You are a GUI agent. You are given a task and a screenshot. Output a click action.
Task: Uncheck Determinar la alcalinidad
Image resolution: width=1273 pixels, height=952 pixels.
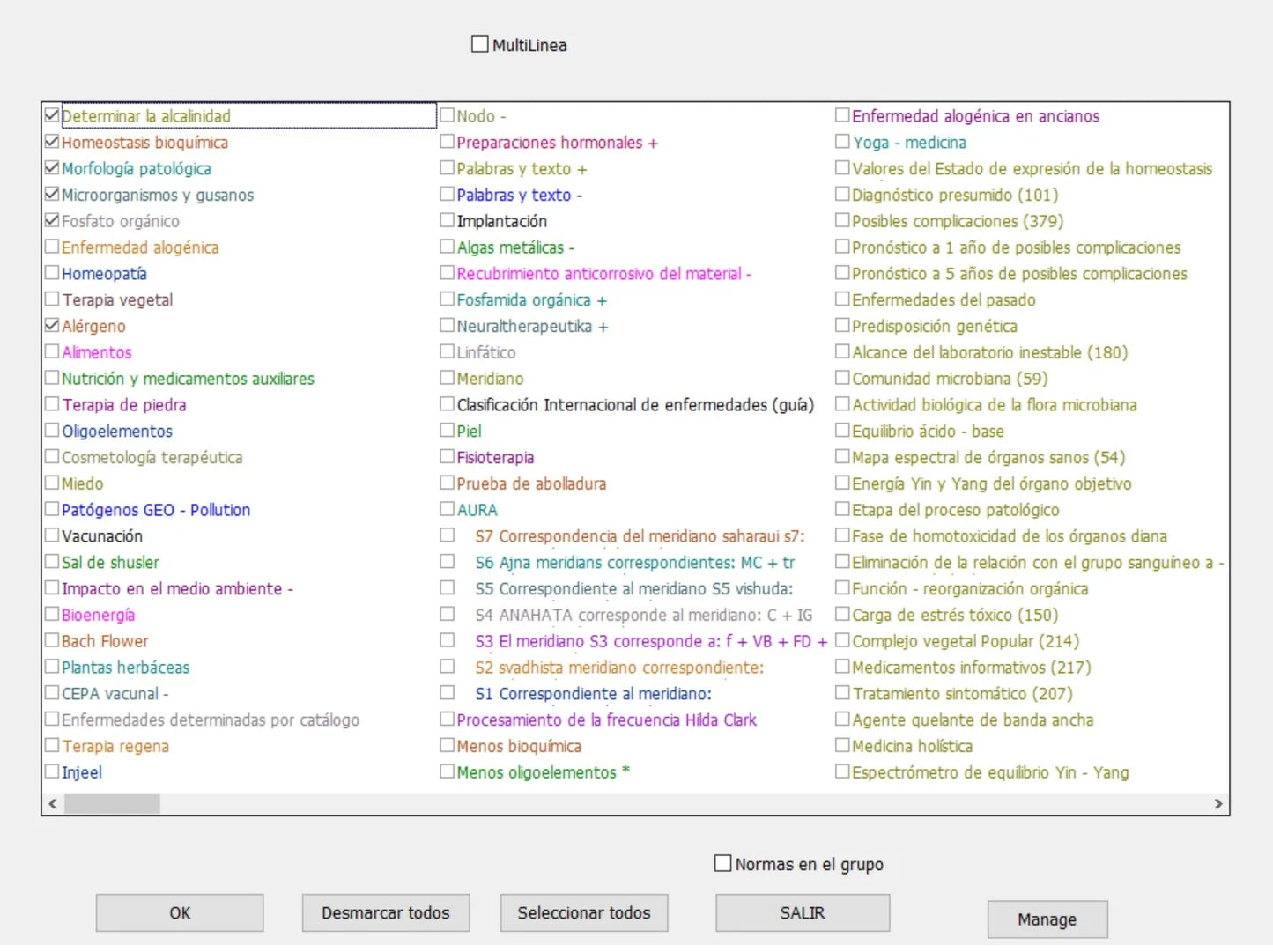(x=52, y=115)
